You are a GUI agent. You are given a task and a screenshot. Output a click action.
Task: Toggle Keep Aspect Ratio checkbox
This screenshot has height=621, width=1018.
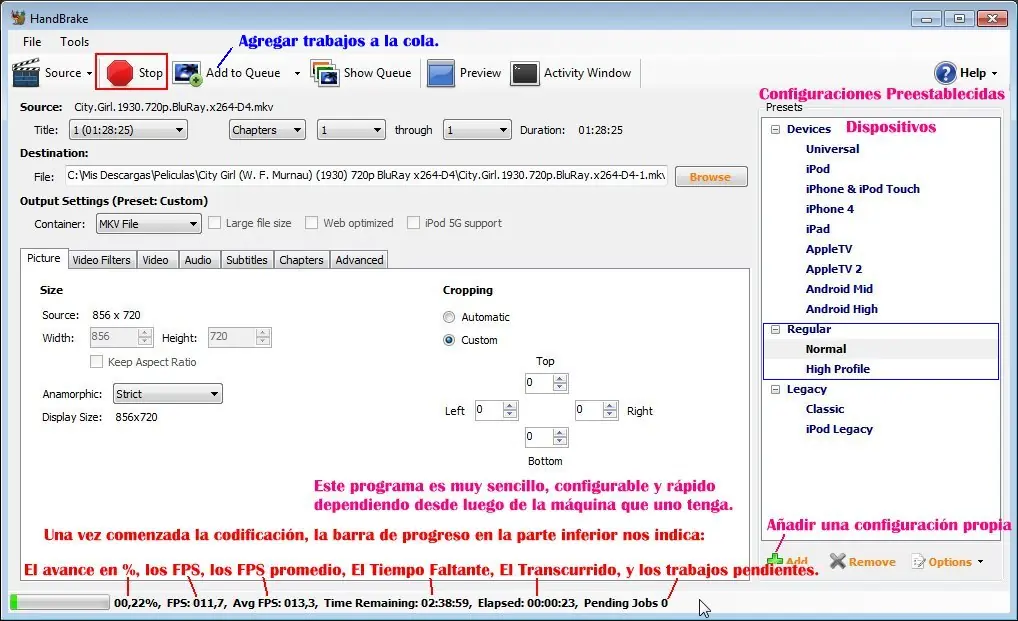coord(97,362)
